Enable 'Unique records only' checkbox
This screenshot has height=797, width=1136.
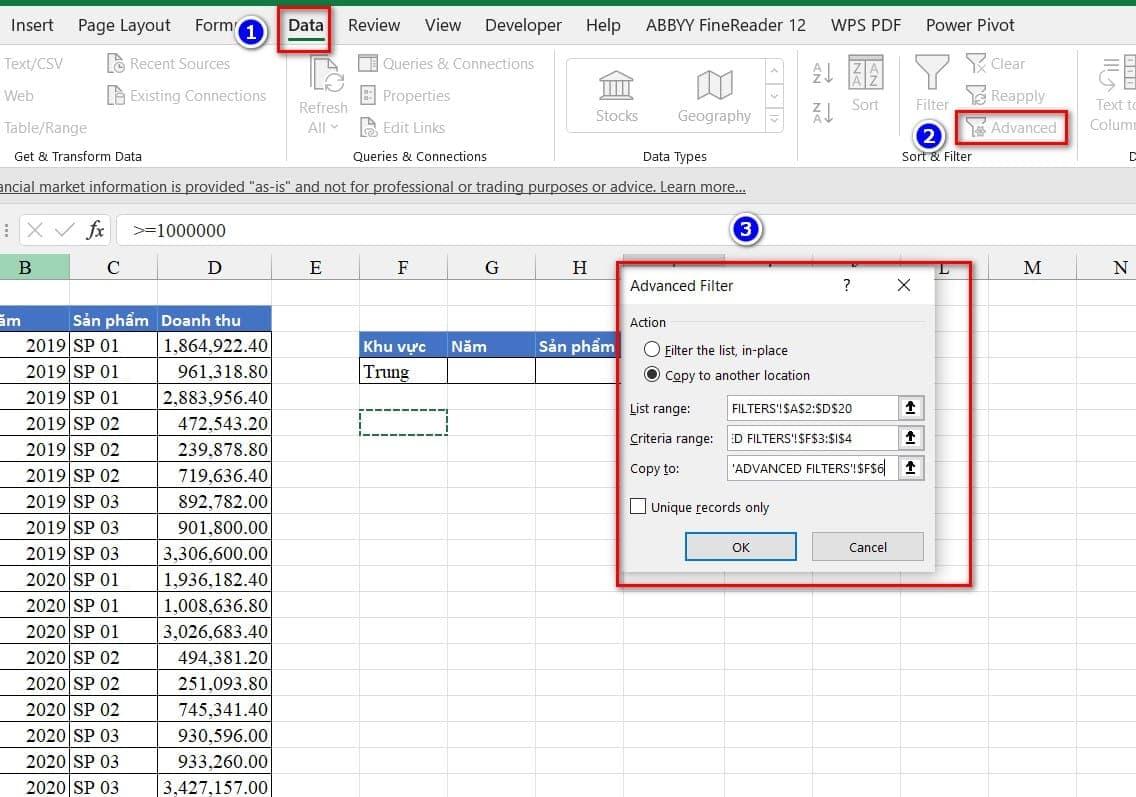[638, 507]
